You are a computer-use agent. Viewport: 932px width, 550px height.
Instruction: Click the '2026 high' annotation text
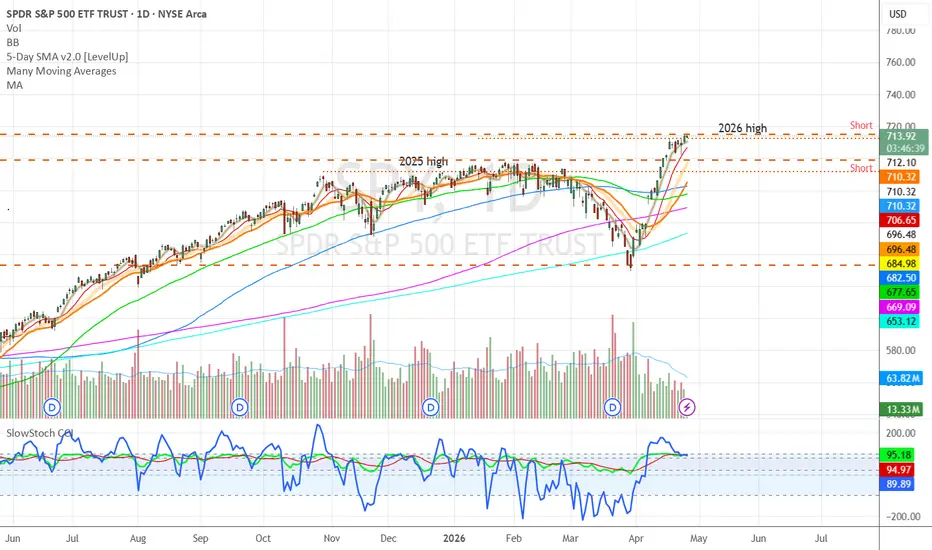742,128
